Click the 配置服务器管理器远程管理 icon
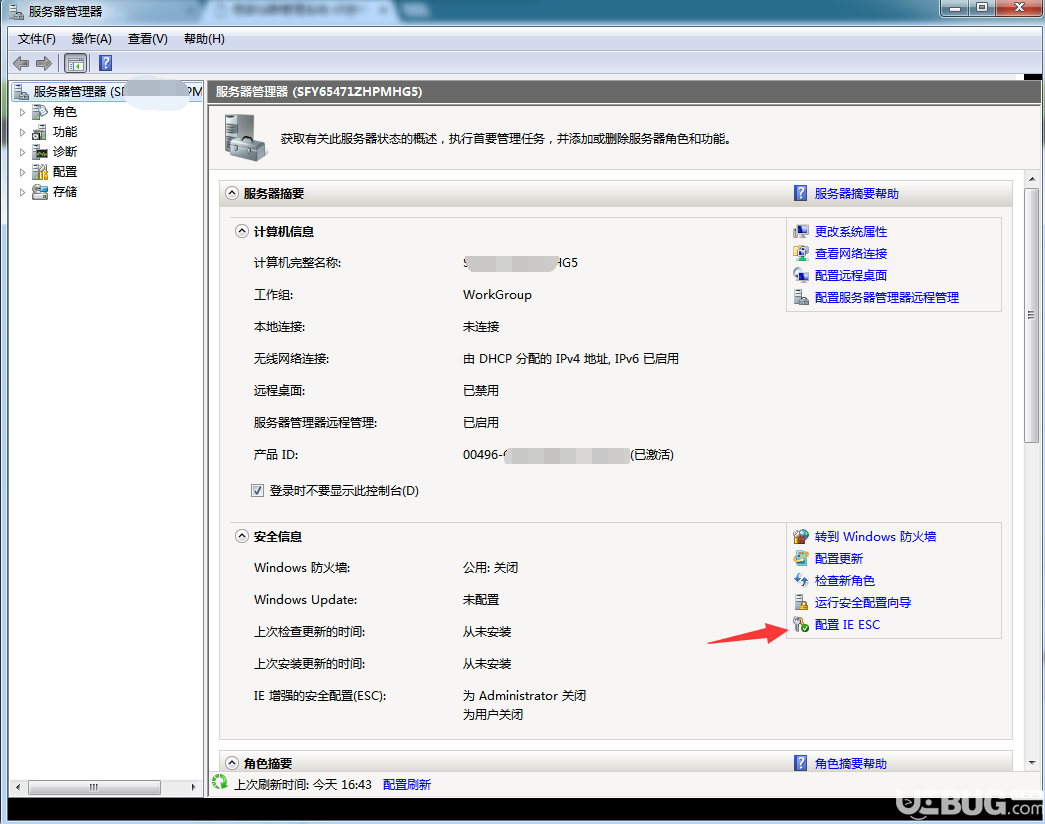 pos(800,297)
